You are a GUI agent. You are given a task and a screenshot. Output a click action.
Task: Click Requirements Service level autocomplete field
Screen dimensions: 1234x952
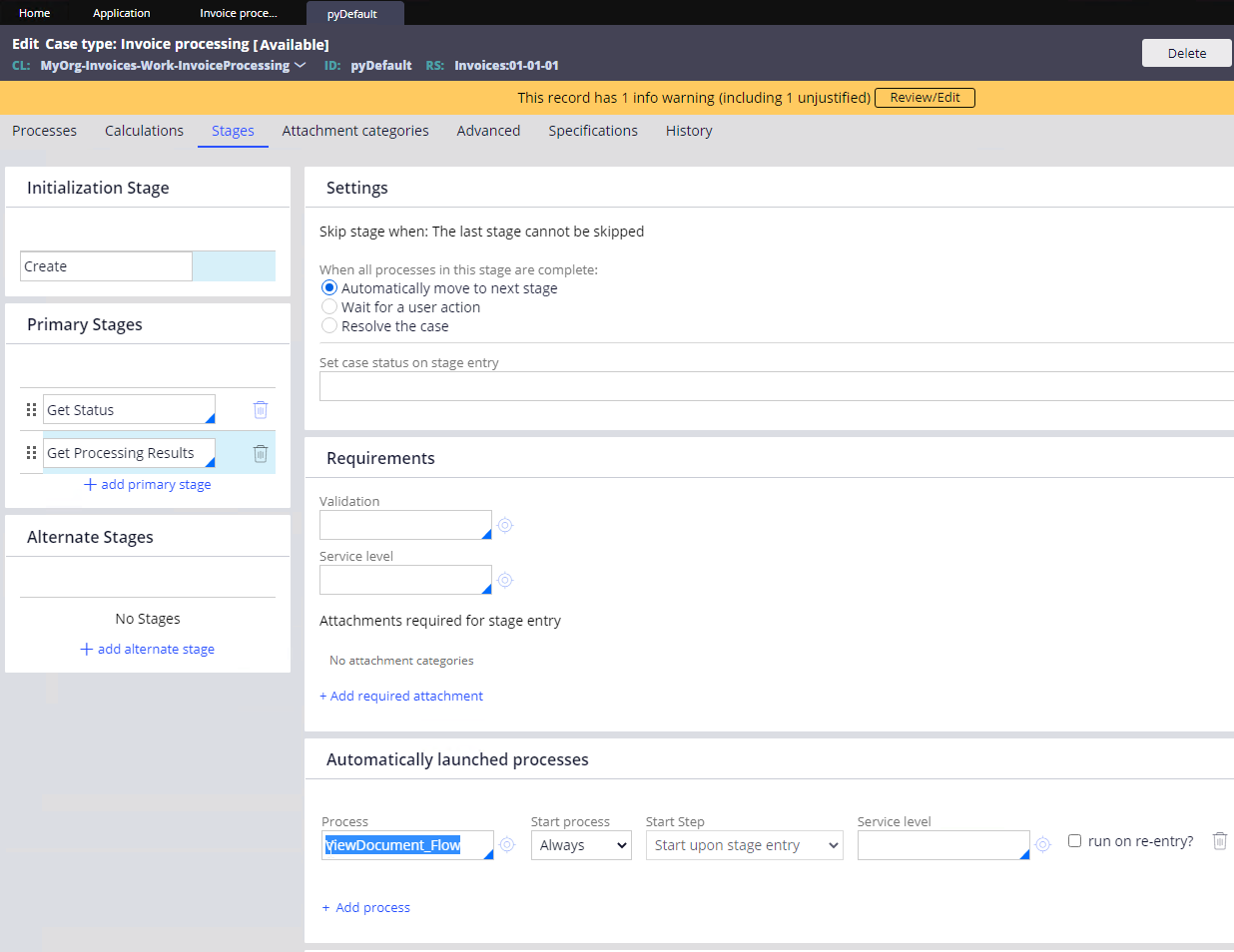(x=405, y=580)
